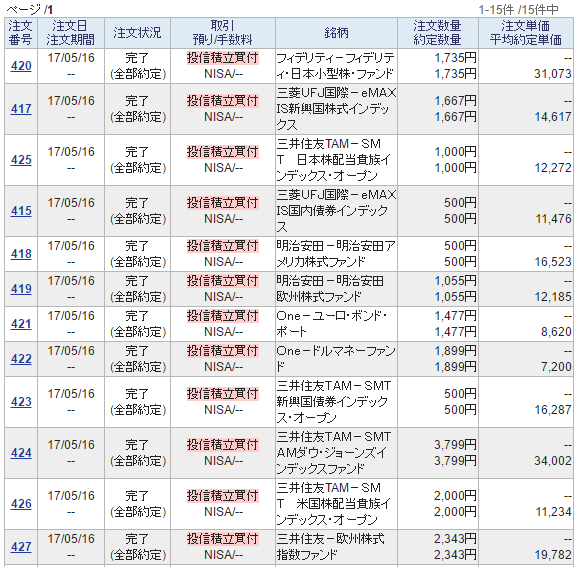Screen dimensions: 579x567
Task: Click 1,477円 order amount in row 421
Action: (455, 316)
